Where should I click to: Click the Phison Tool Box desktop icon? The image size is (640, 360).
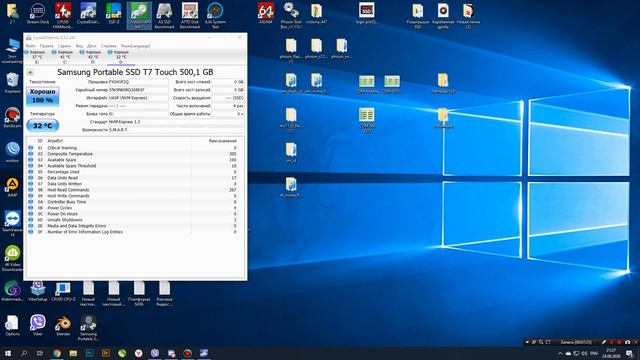click(291, 15)
